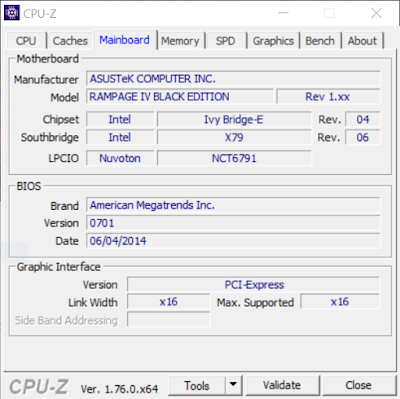Click the Close button at bottom
The image size is (400, 399).
358,385
